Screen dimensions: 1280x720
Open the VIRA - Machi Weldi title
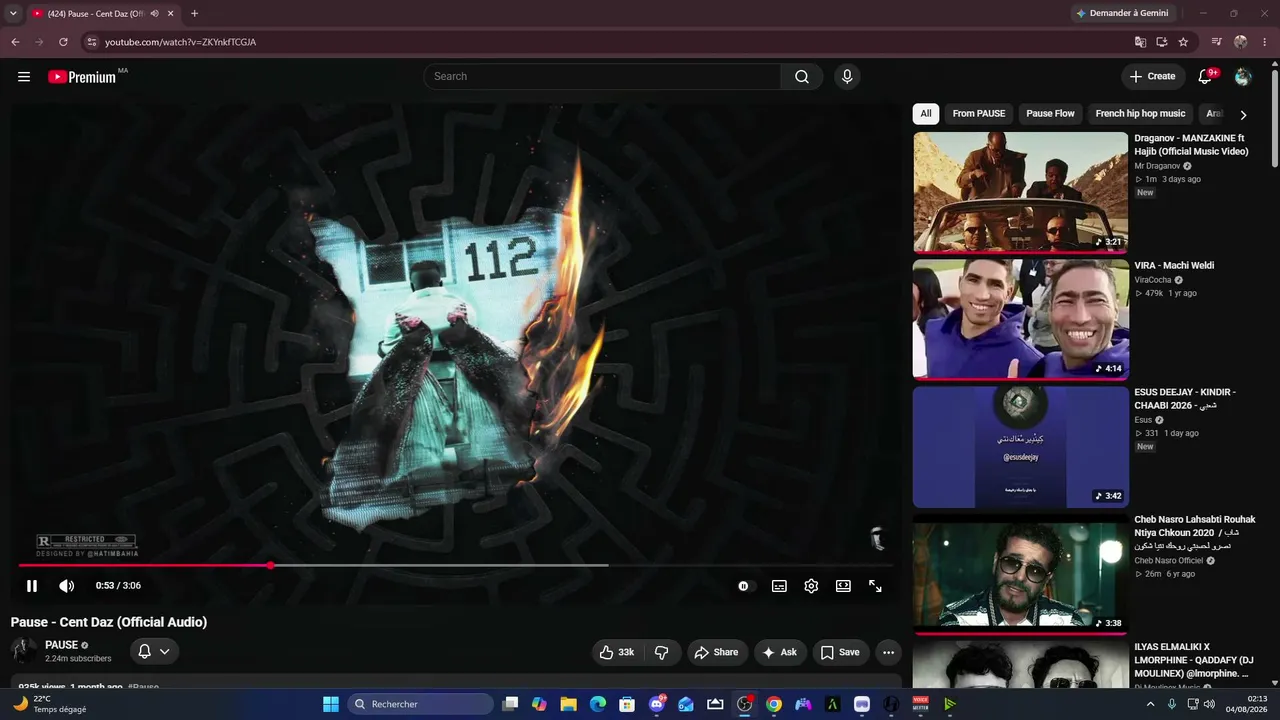(1174, 266)
